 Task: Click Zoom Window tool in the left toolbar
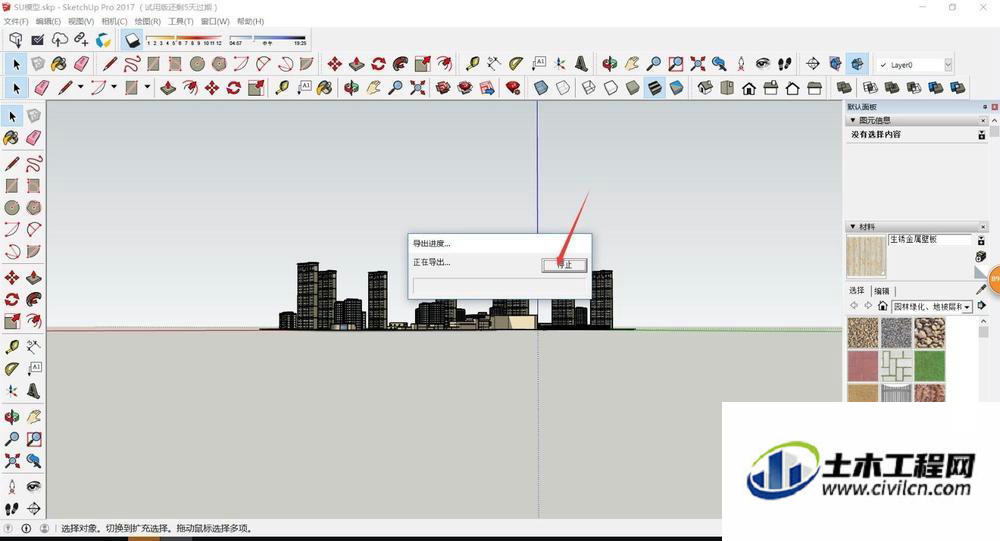[x=34, y=438]
